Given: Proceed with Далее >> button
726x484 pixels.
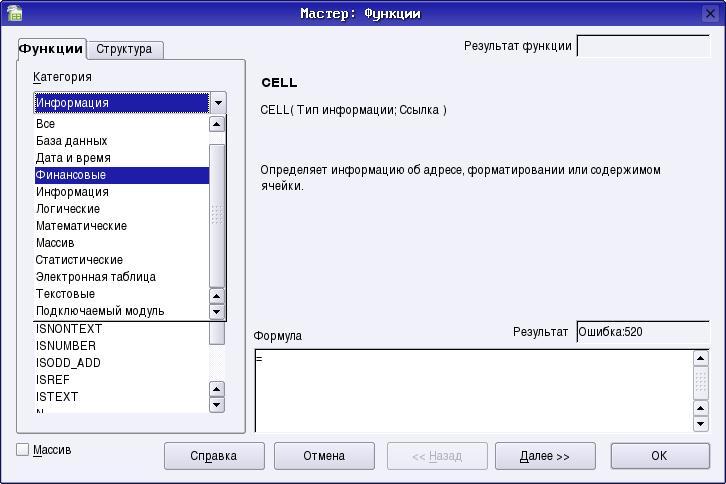Looking at the screenshot, I should 545,456.
